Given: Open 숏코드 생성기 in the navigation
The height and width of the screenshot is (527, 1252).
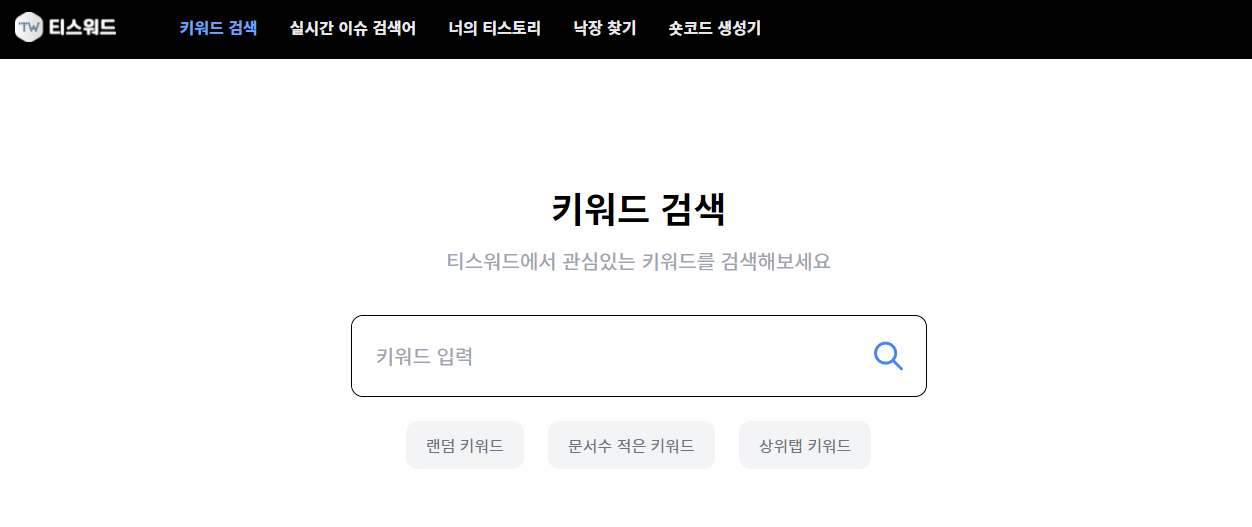Looking at the screenshot, I should coord(715,29).
